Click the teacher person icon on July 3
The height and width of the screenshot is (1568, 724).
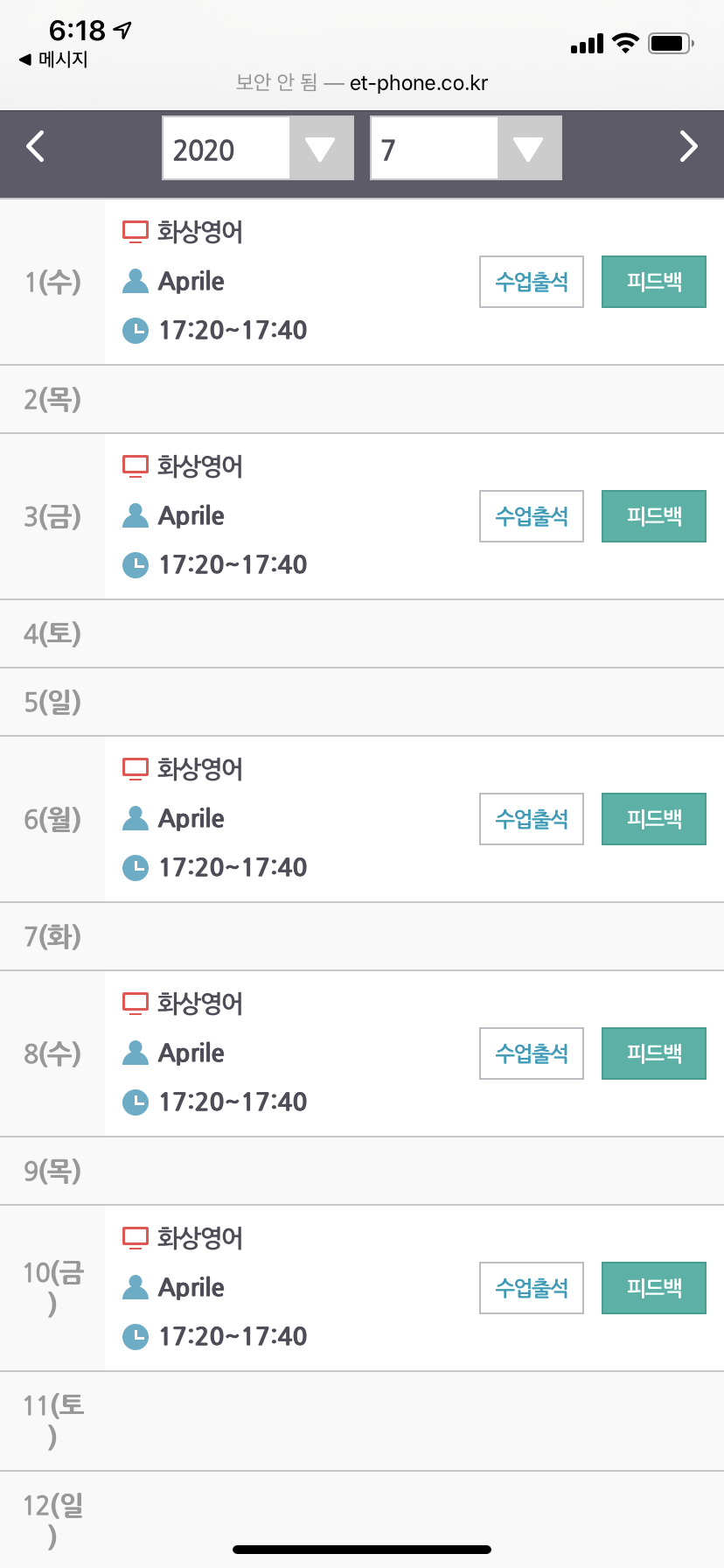pyautogui.click(x=136, y=516)
